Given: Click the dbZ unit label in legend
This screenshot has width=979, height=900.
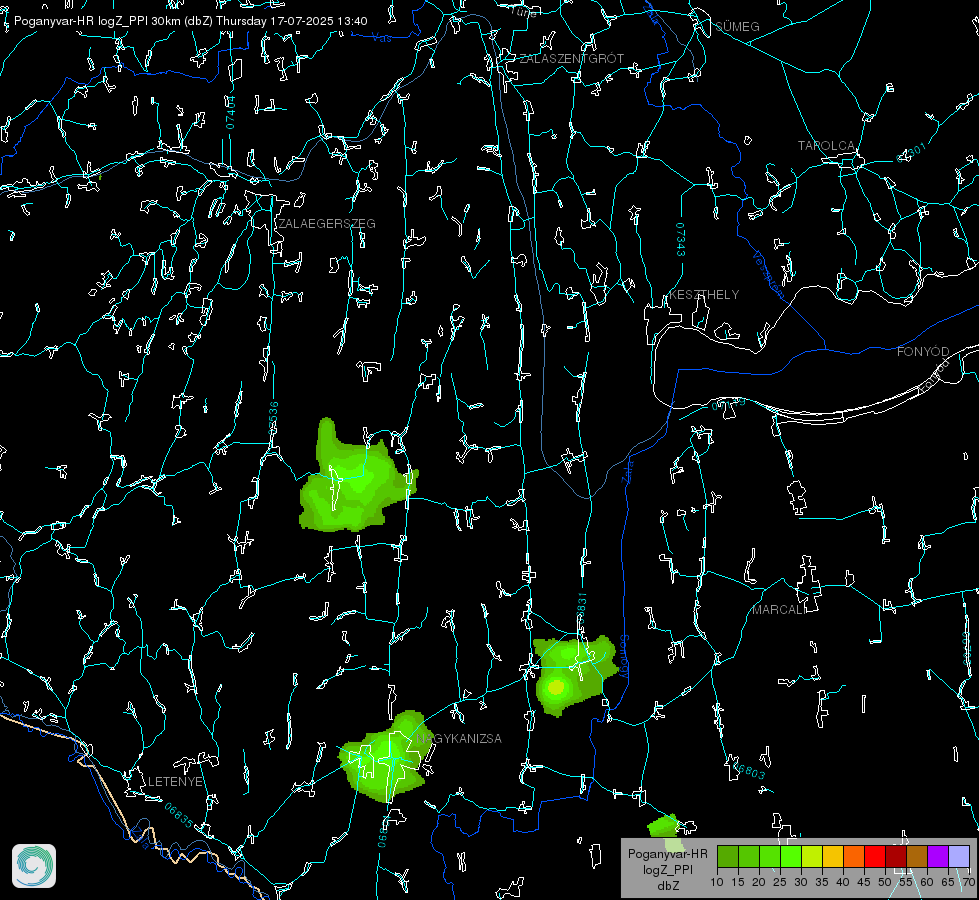Looking at the screenshot, I should coord(667,886).
